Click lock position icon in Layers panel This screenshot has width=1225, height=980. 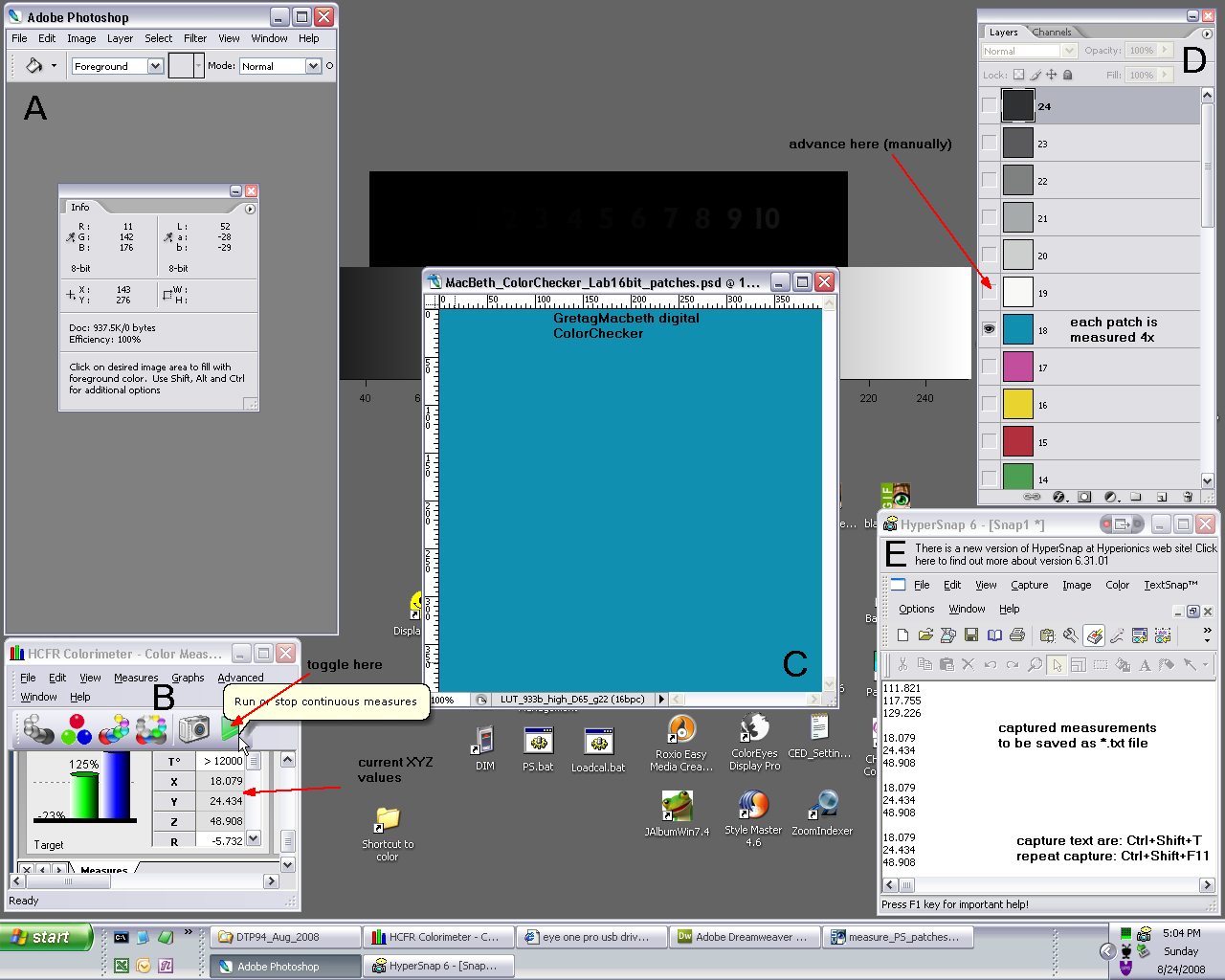1051,75
